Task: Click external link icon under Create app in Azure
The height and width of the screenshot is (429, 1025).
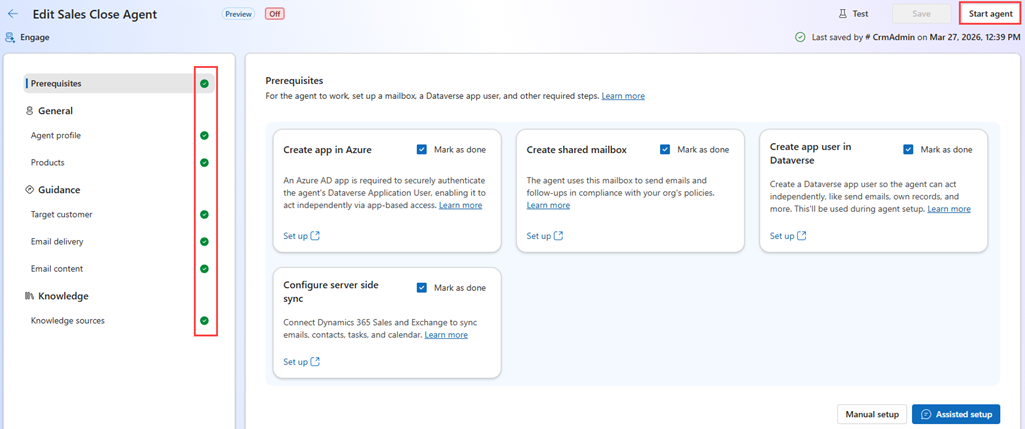Action: (x=315, y=236)
